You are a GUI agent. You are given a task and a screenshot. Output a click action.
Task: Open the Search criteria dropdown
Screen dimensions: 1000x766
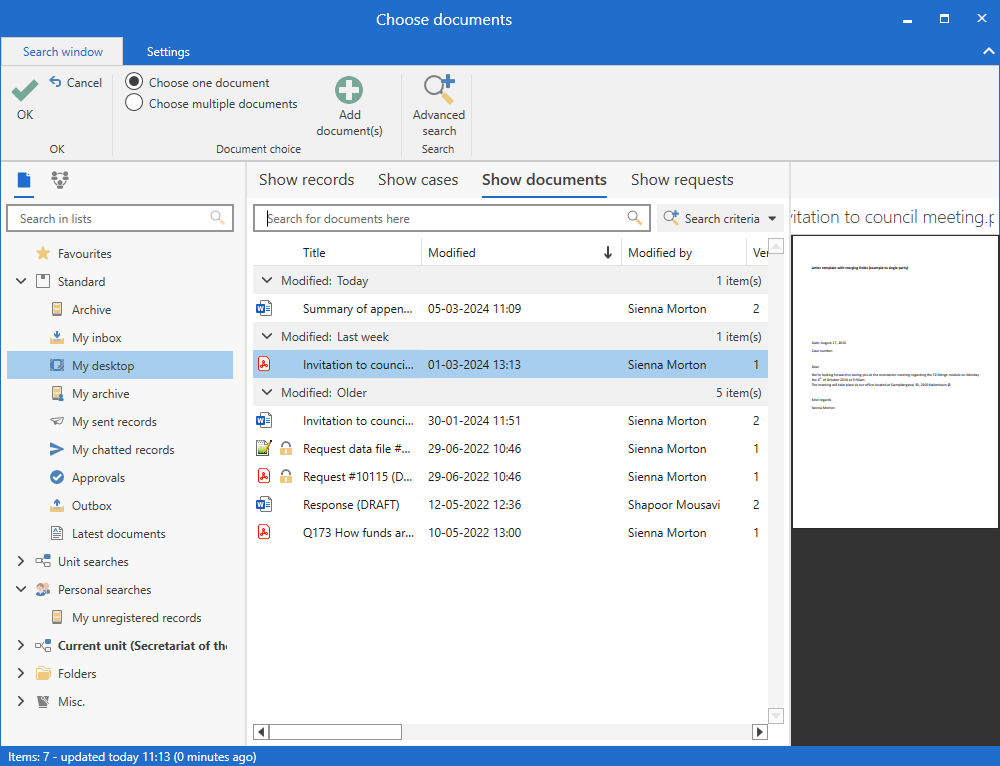[x=720, y=218]
